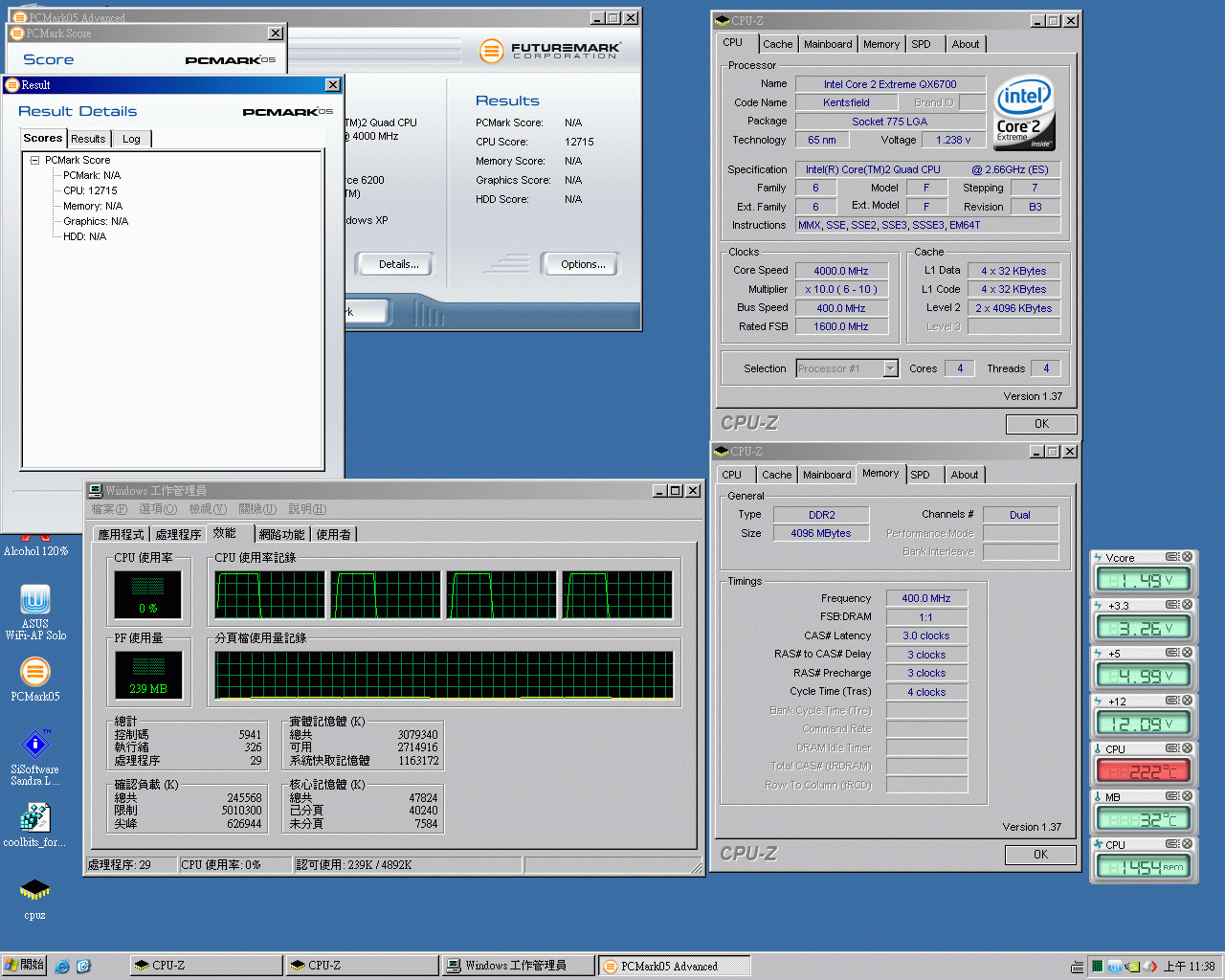This screenshot has height=980, width=1225.
Task: Switch to Mainboard tab in processor CPU-Z window
Action: (828, 44)
